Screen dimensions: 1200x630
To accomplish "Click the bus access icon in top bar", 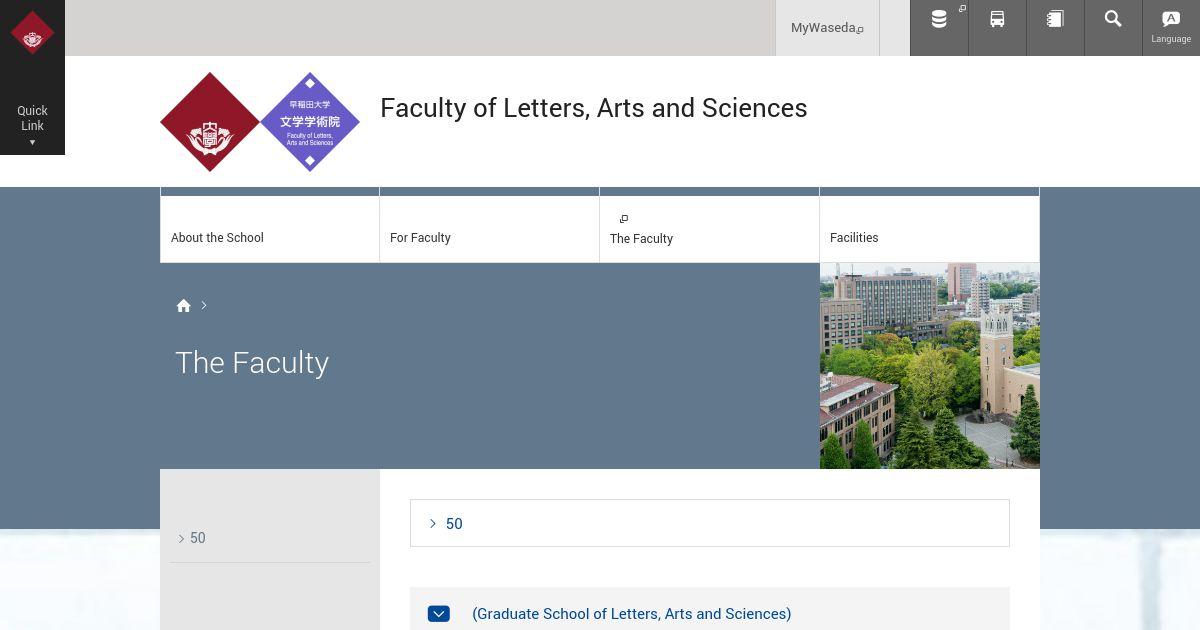I will [x=997, y=19].
